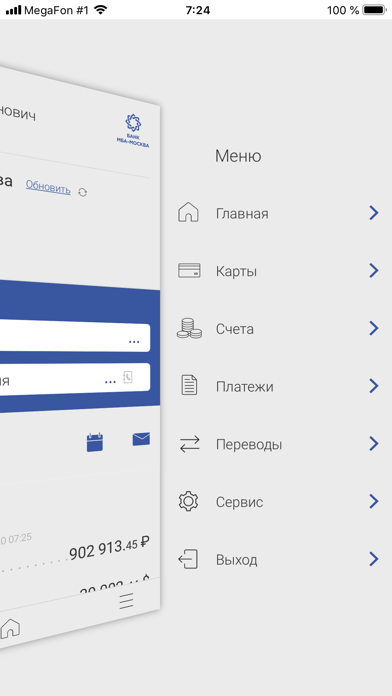Image resolution: width=392 pixels, height=696 pixels.
Task: Tap the hamburger menu icon at bottom
Action: click(127, 601)
